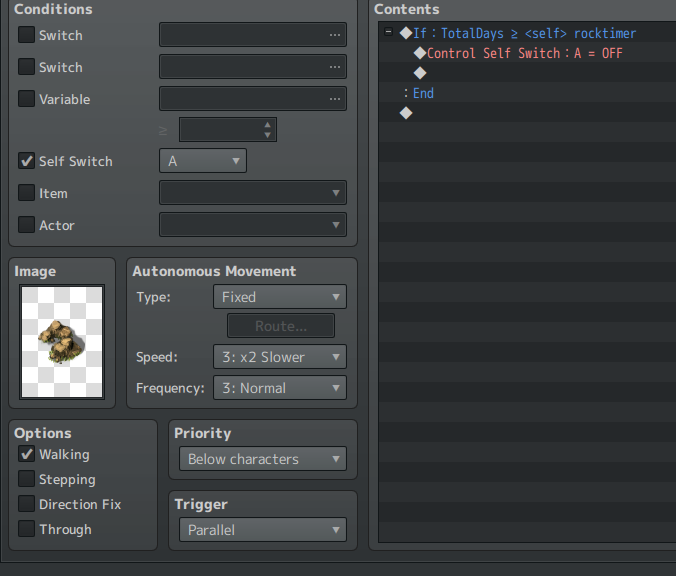Enable the second Switch condition checkbox
Image resolution: width=676 pixels, height=576 pixels.
pos(26,67)
